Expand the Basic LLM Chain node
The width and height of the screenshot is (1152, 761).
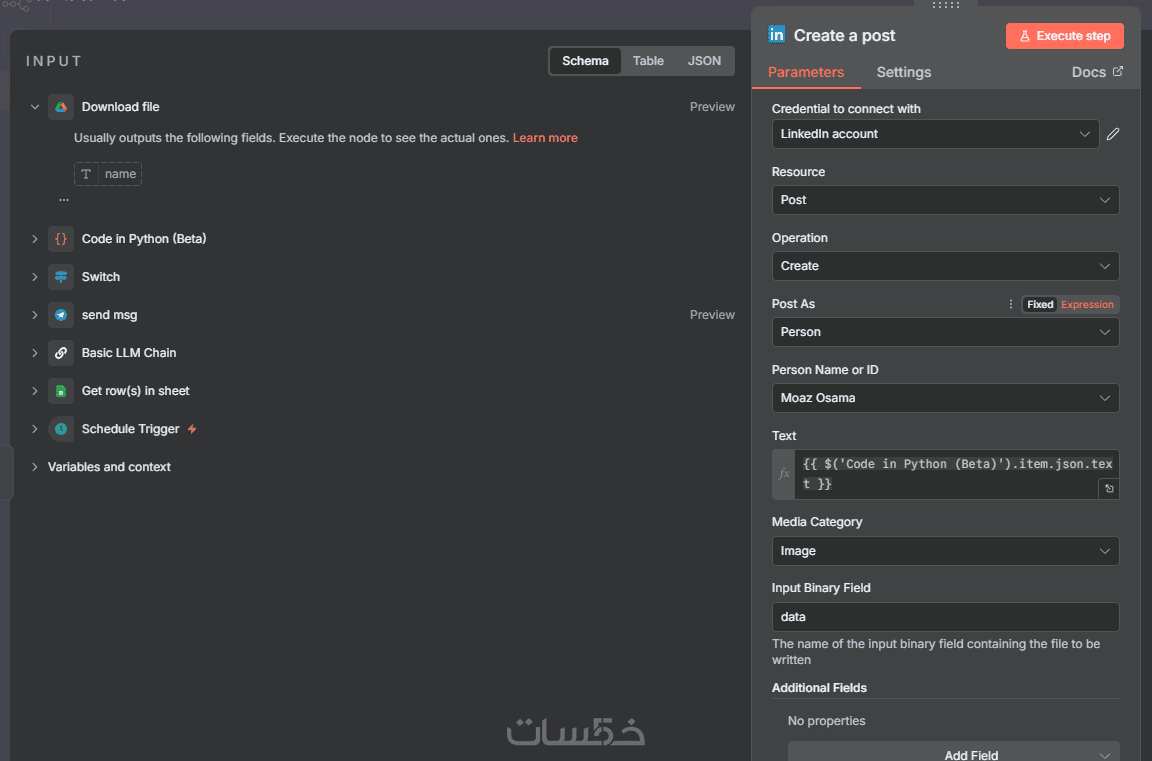click(35, 353)
